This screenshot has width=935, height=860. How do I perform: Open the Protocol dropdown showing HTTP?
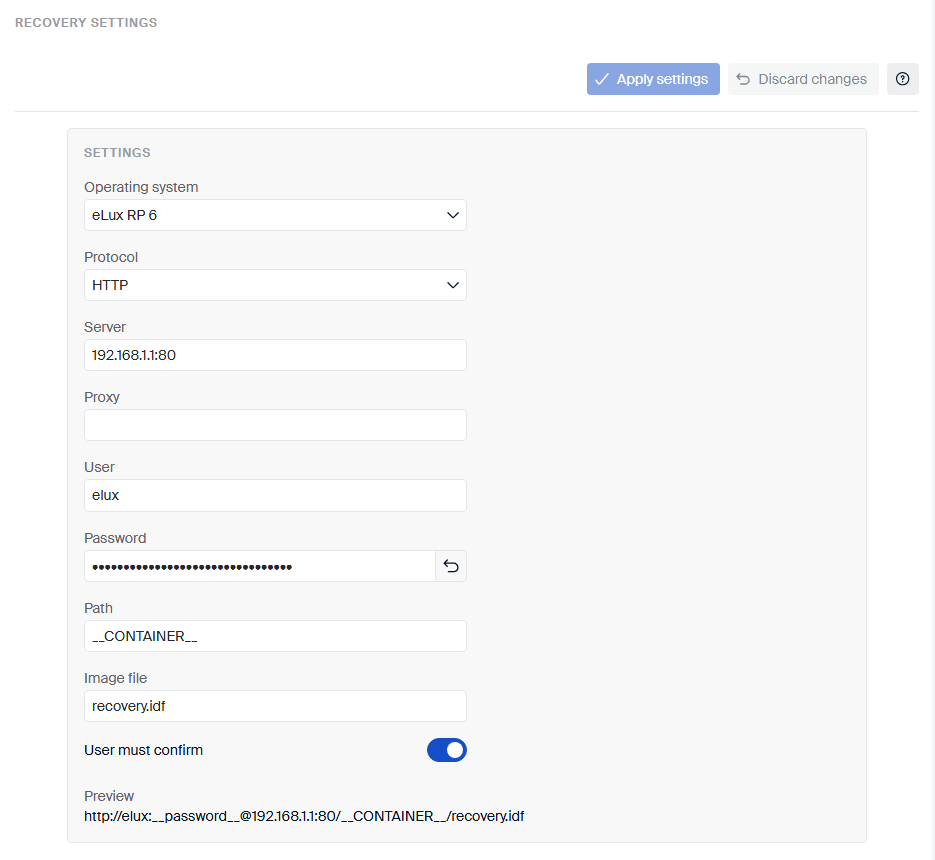(x=275, y=285)
